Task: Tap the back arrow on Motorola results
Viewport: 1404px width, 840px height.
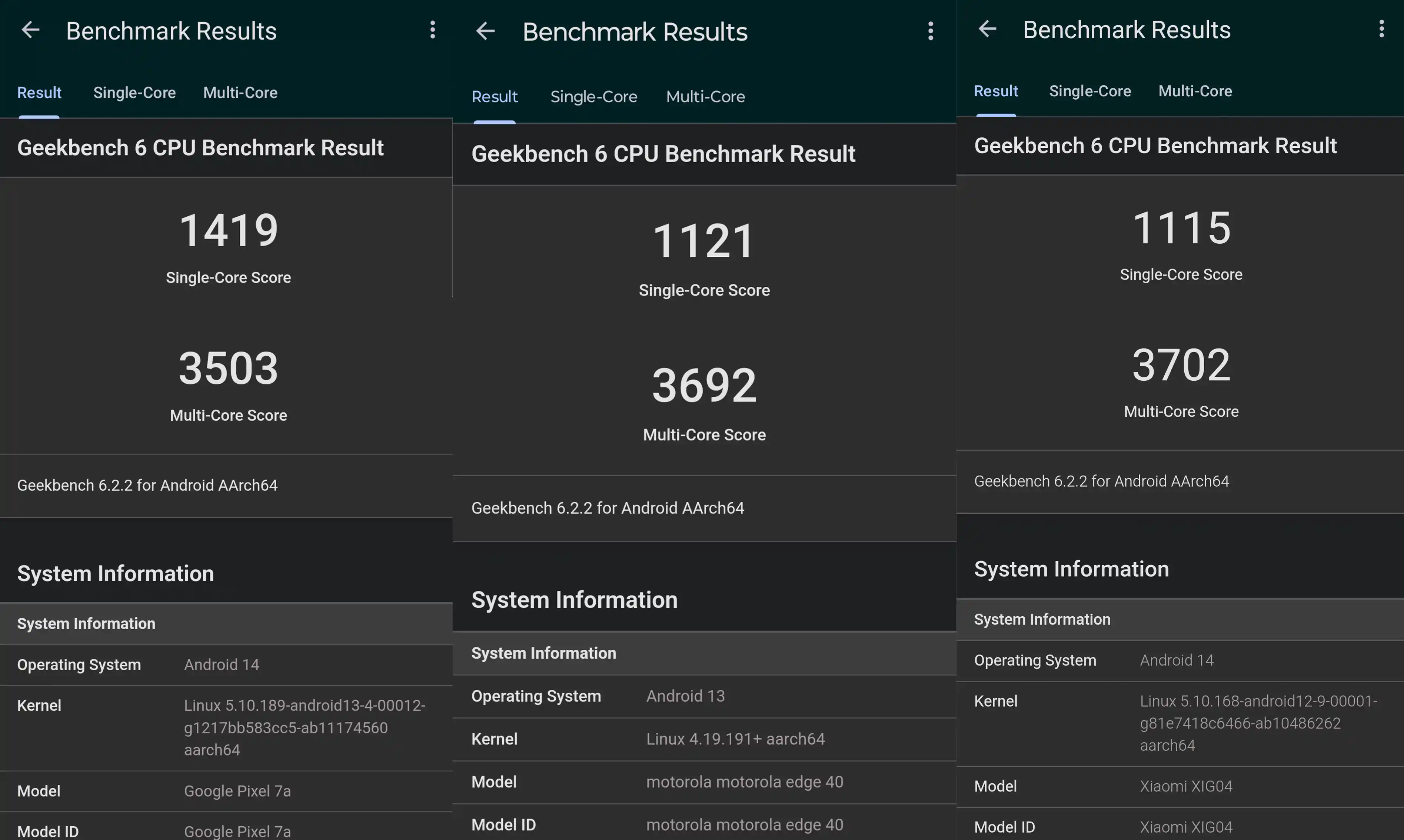Action: 486,31
